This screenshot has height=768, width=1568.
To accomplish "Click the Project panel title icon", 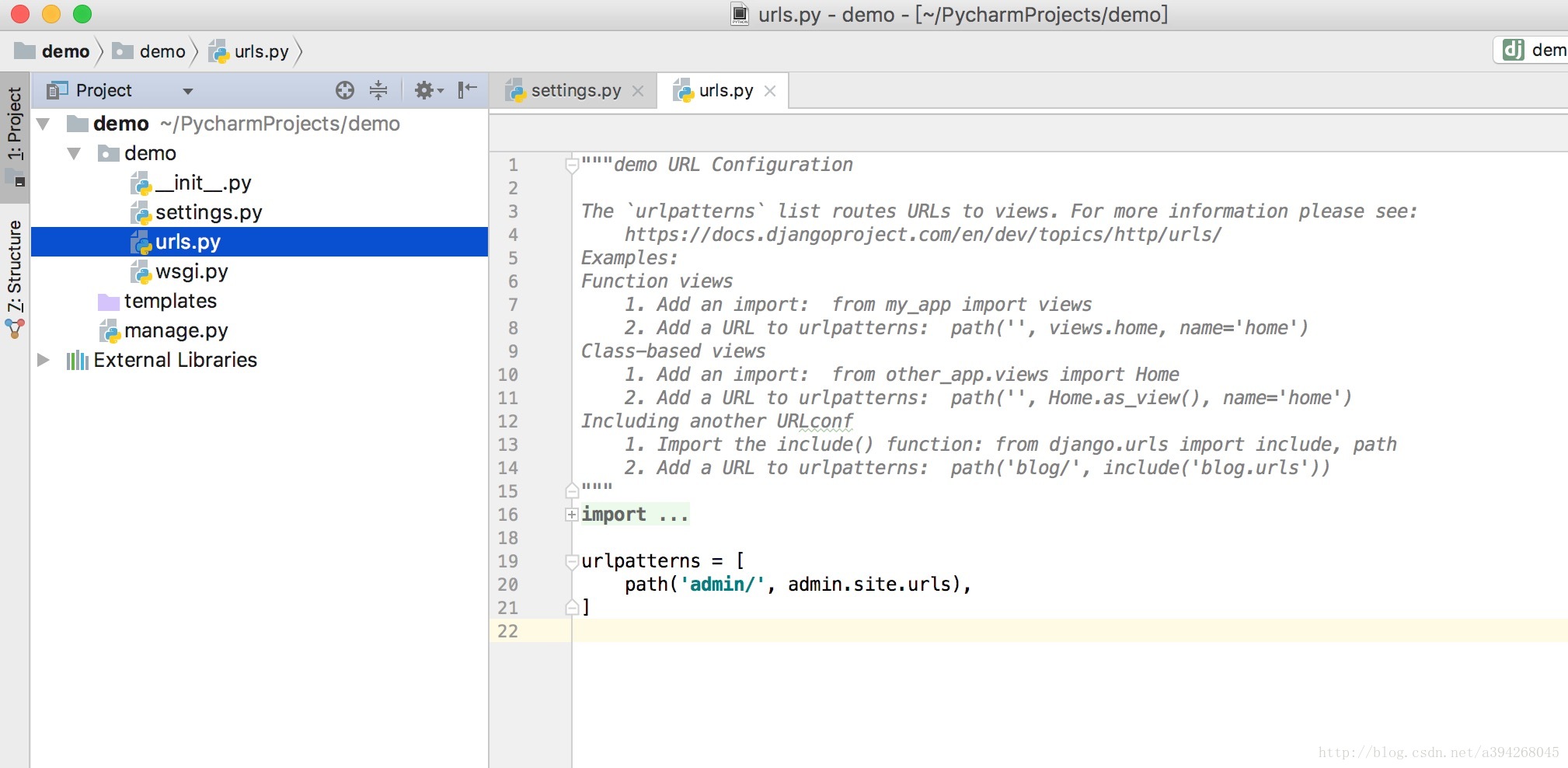I will coord(57,91).
